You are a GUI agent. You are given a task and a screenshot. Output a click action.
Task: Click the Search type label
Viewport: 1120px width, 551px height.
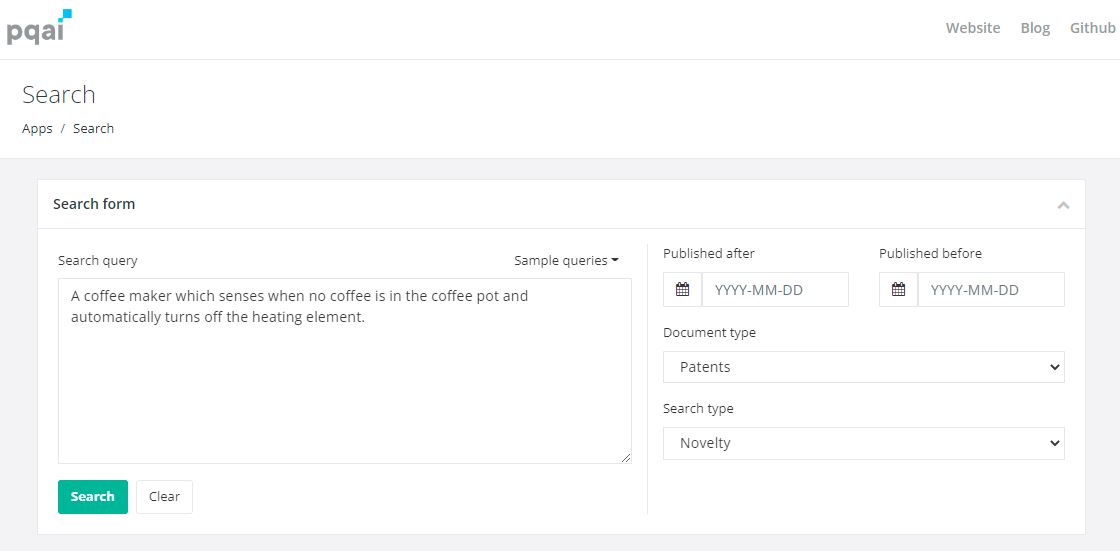tap(698, 409)
